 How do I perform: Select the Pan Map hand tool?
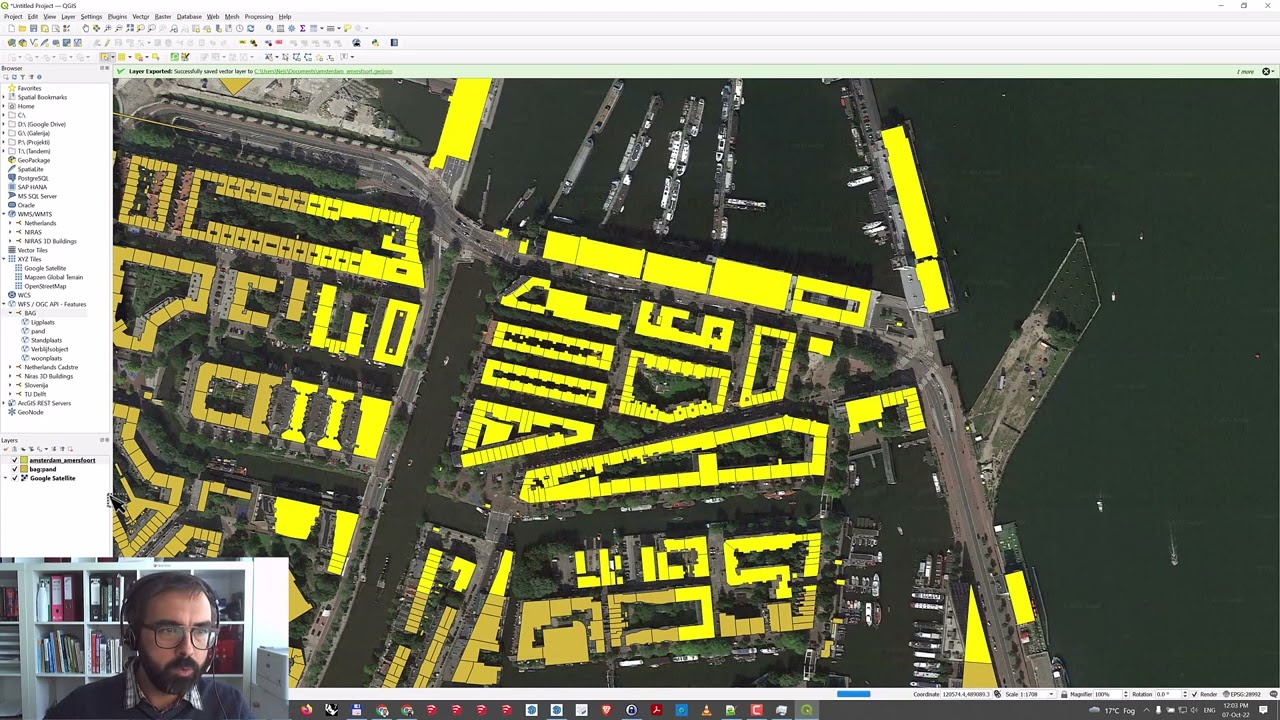[x=86, y=28]
